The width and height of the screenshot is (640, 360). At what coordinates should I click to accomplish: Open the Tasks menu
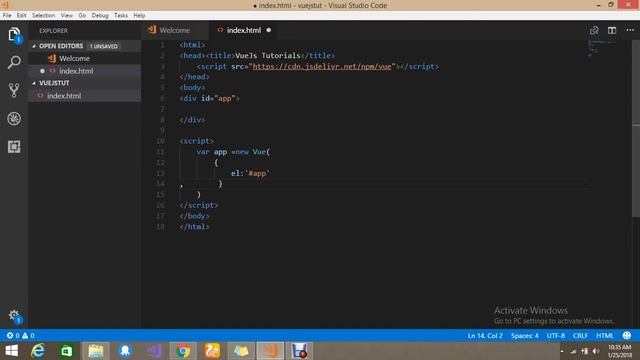(120, 16)
